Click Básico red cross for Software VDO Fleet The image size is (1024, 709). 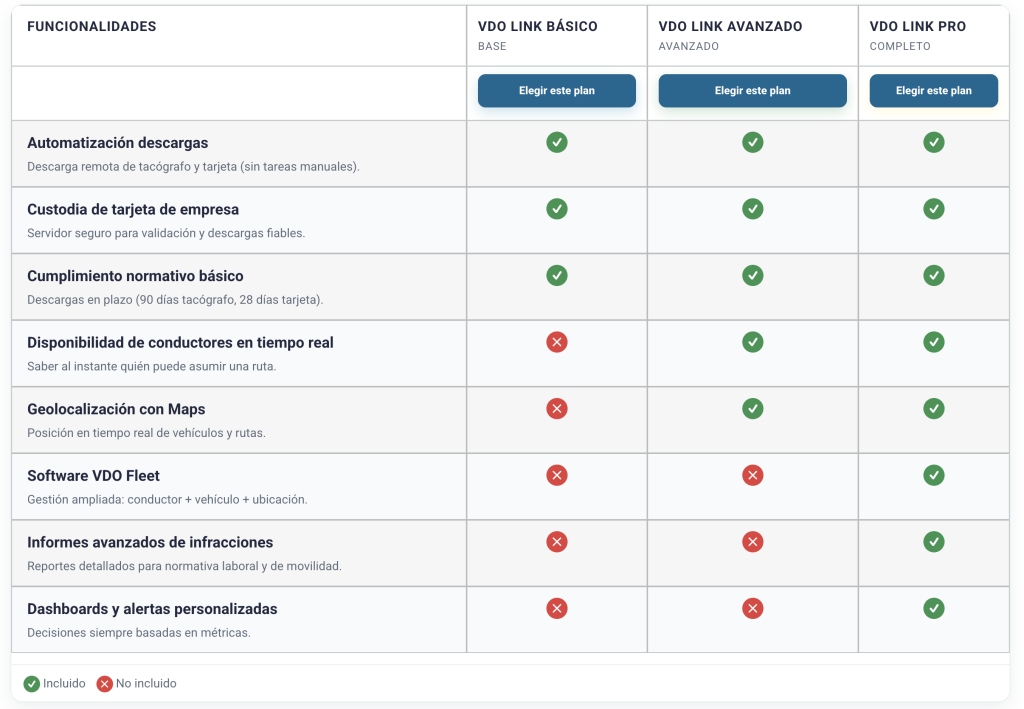556,475
